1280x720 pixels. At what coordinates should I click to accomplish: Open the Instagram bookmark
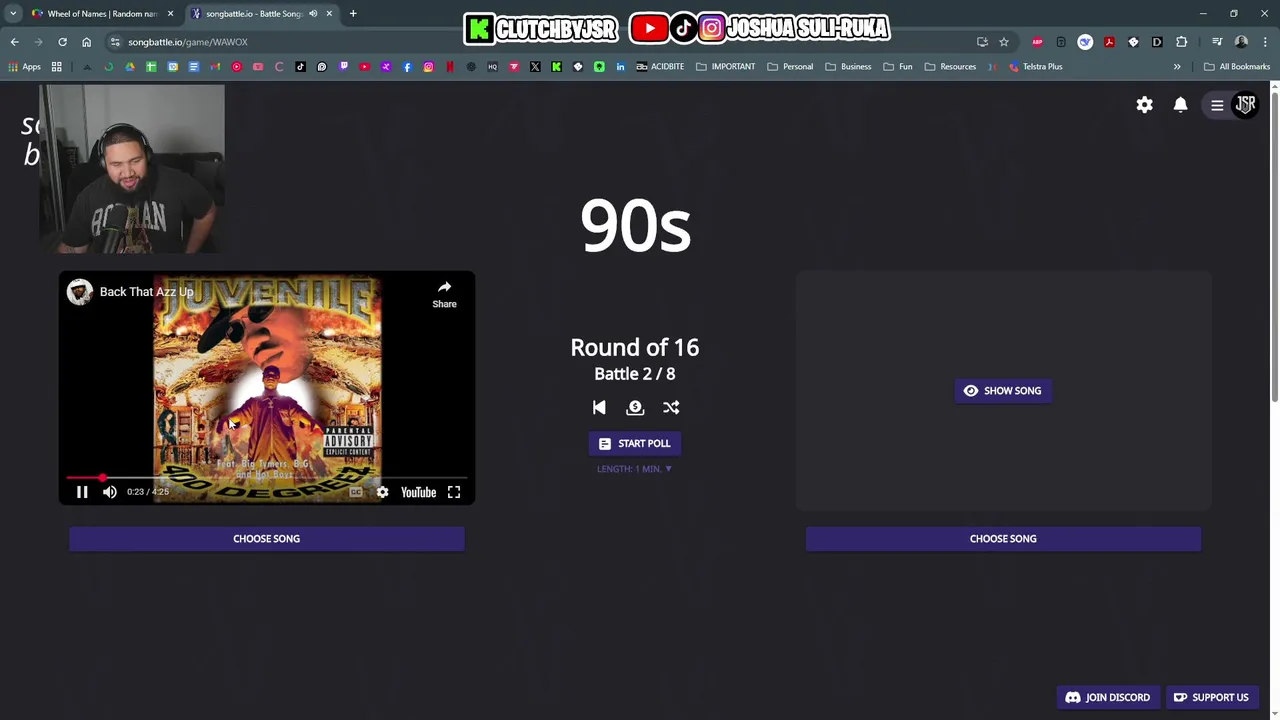[x=428, y=67]
